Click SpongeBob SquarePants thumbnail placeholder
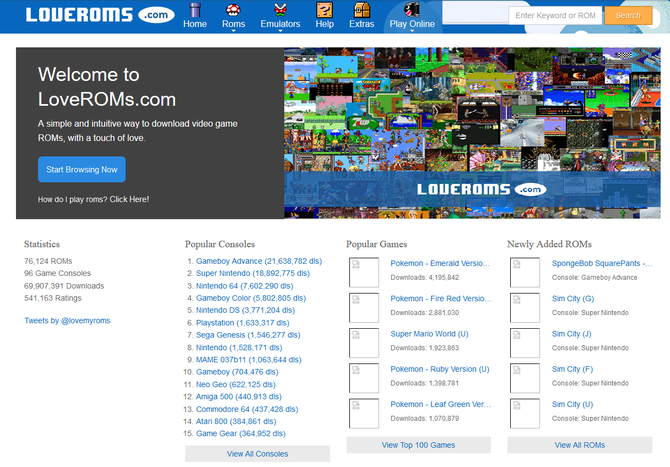This screenshot has width=670, height=467. [x=525, y=272]
